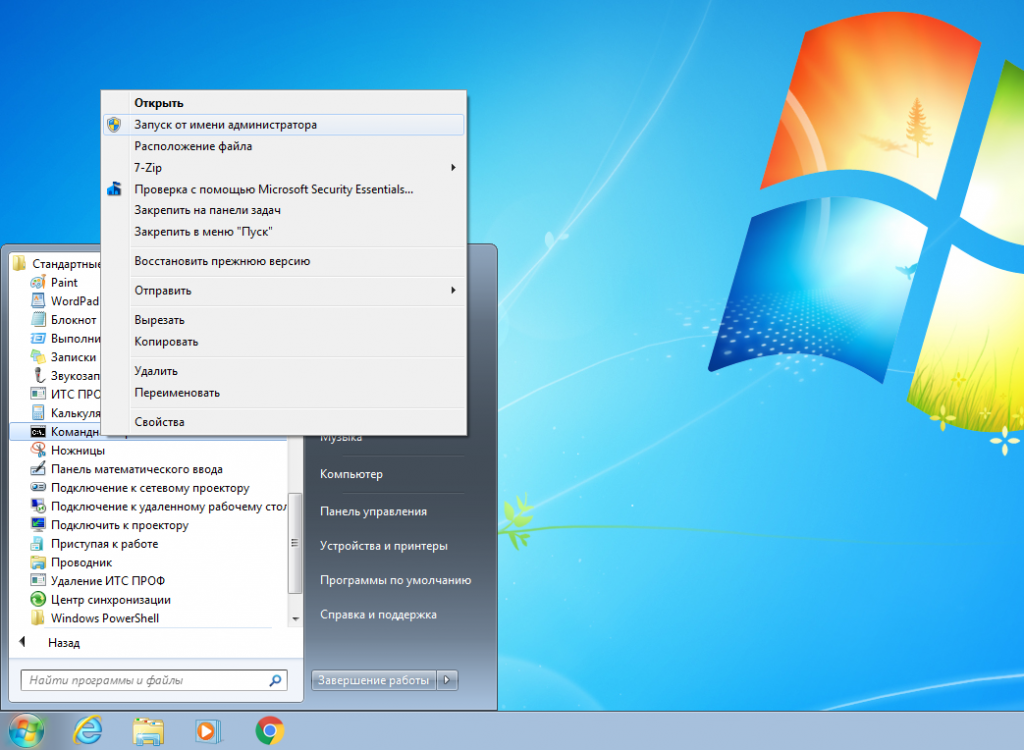Click the Блокнот notepad icon
The width and height of the screenshot is (1024, 750).
point(38,319)
